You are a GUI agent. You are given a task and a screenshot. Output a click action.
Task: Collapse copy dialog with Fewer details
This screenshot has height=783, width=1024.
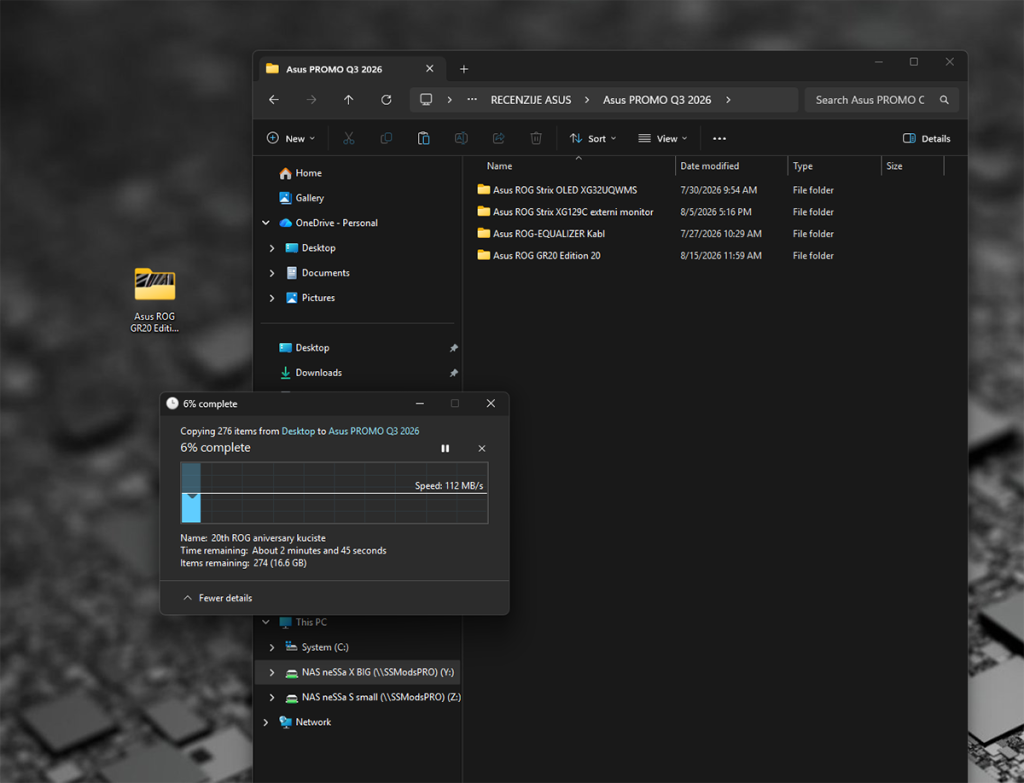(x=218, y=598)
